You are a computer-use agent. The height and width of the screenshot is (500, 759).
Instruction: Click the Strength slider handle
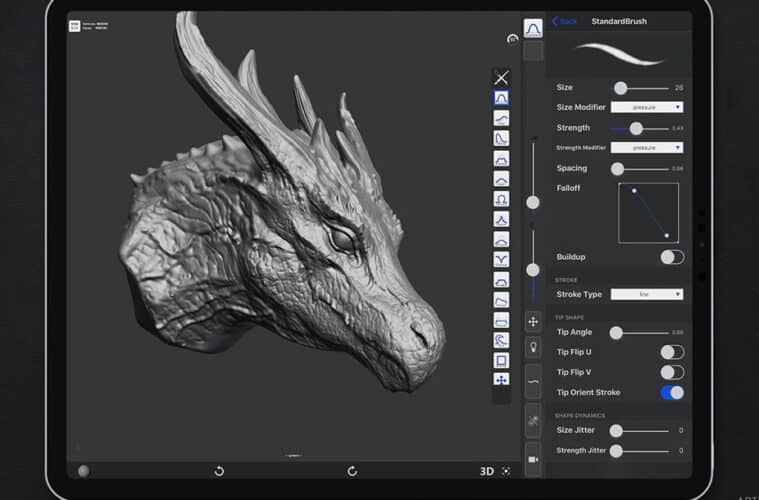pyautogui.click(x=636, y=128)
